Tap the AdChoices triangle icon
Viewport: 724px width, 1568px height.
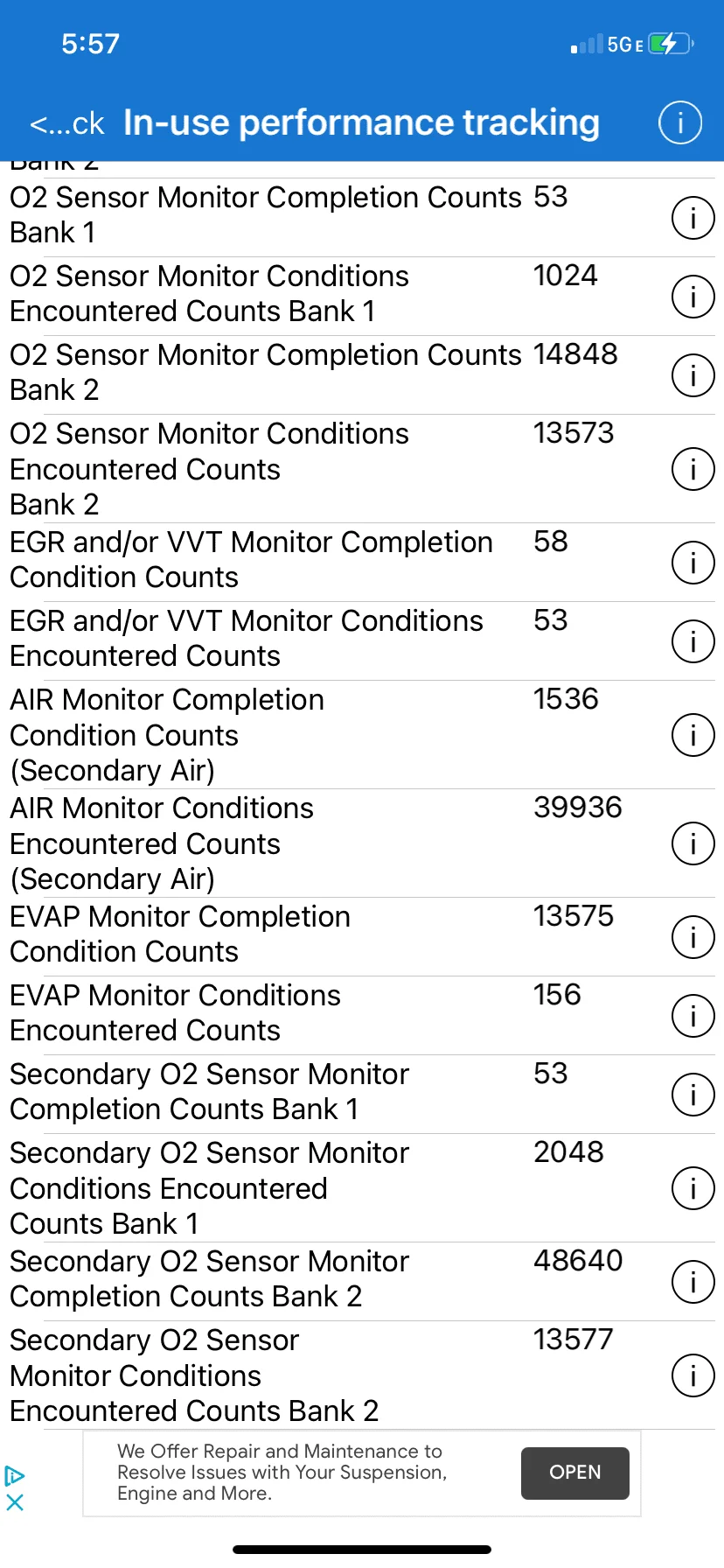tap(15, 1476)
